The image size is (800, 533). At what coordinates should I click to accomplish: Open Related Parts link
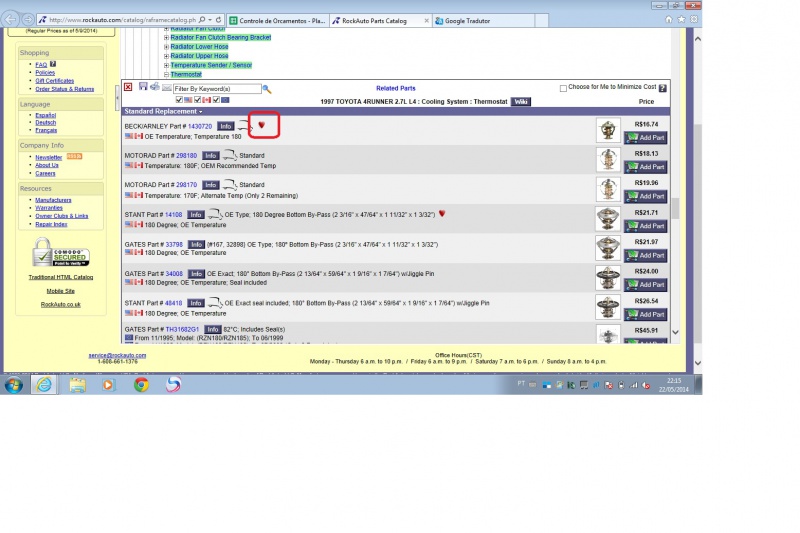click(x=395, y=88)
